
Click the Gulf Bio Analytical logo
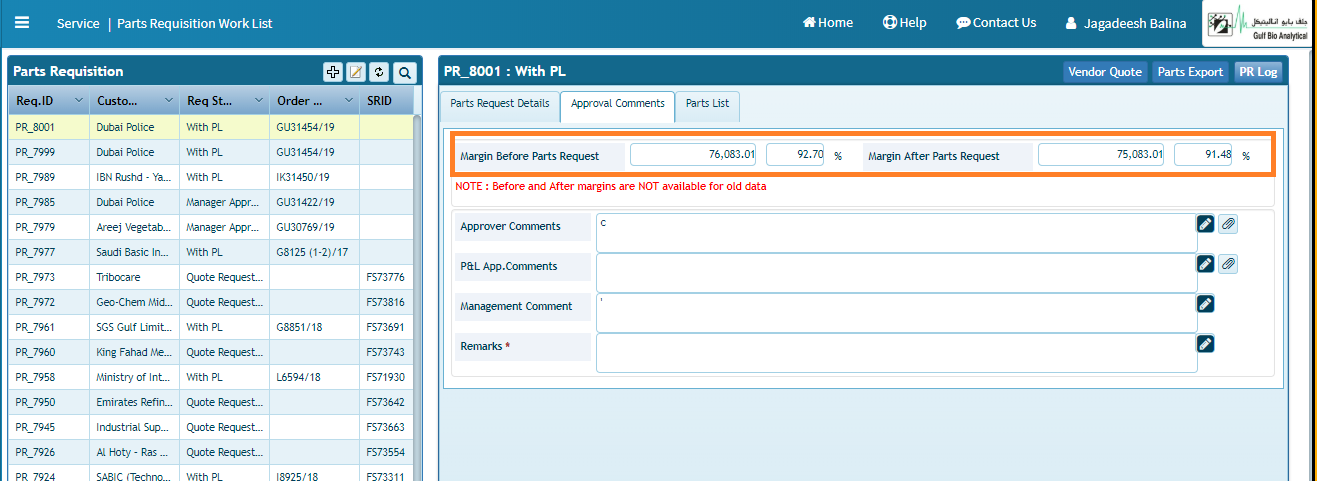[1259, 23]
